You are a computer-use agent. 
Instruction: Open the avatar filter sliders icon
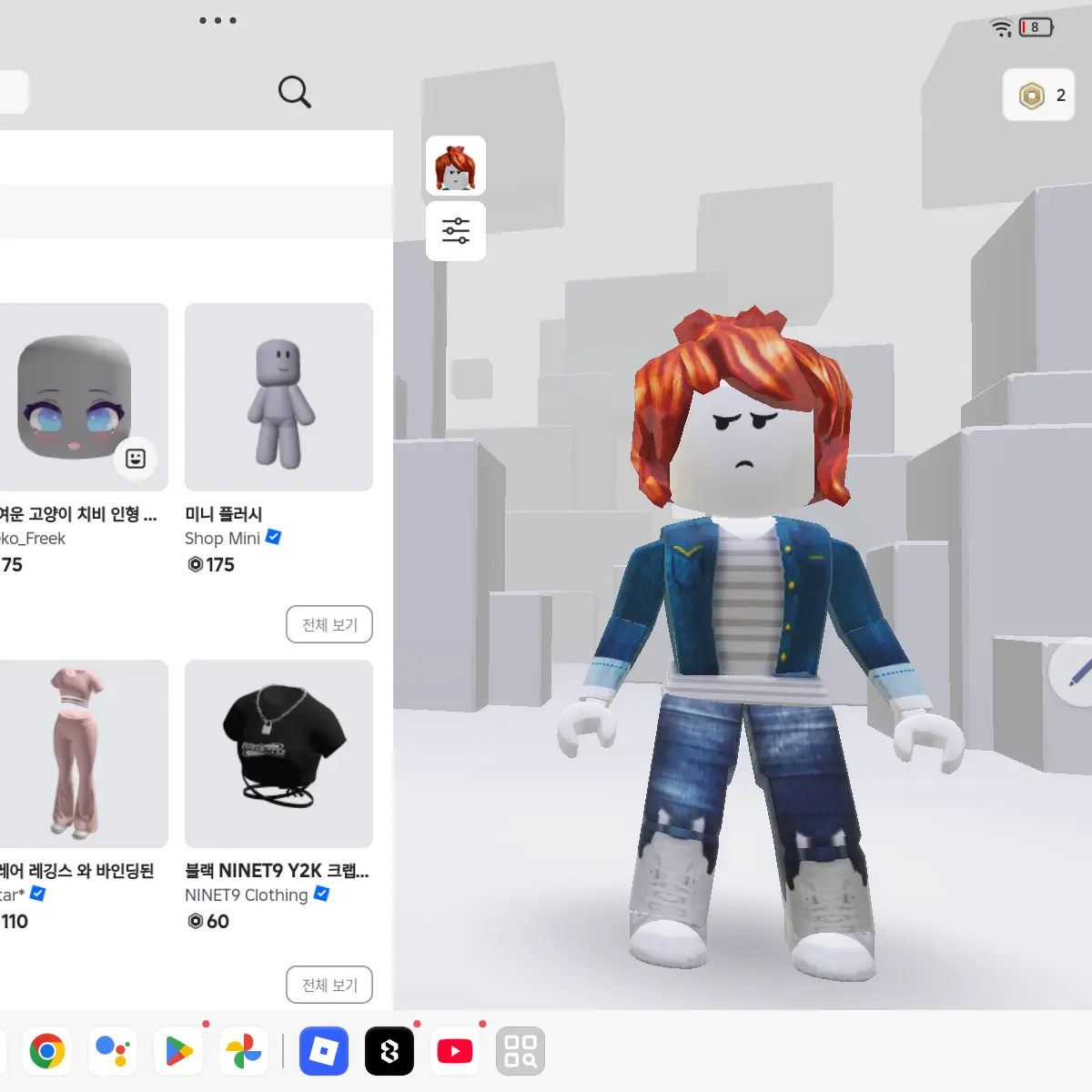456,231
